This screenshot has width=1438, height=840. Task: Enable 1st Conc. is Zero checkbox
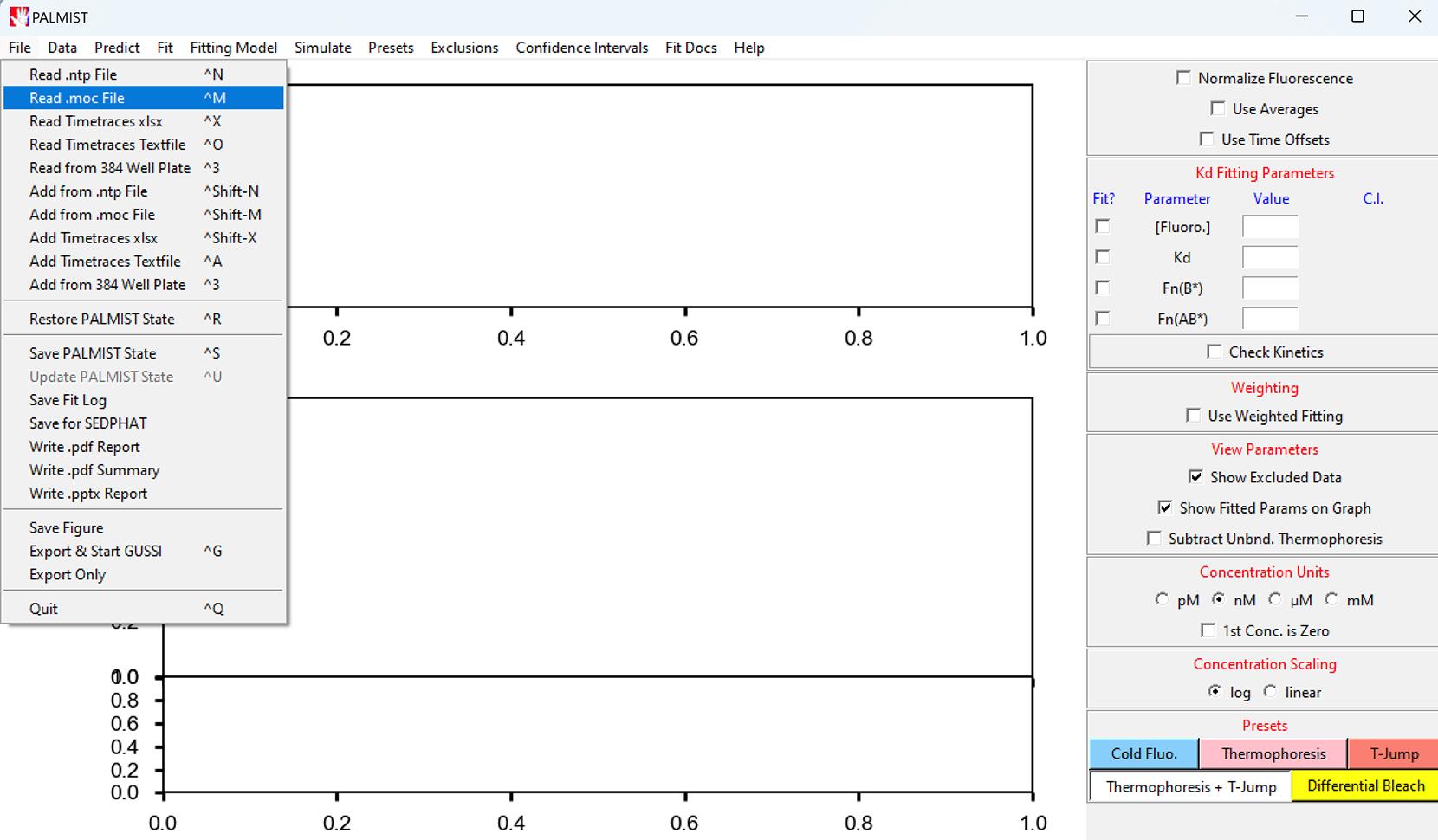pyautogui.click(x=1208, y=630)
